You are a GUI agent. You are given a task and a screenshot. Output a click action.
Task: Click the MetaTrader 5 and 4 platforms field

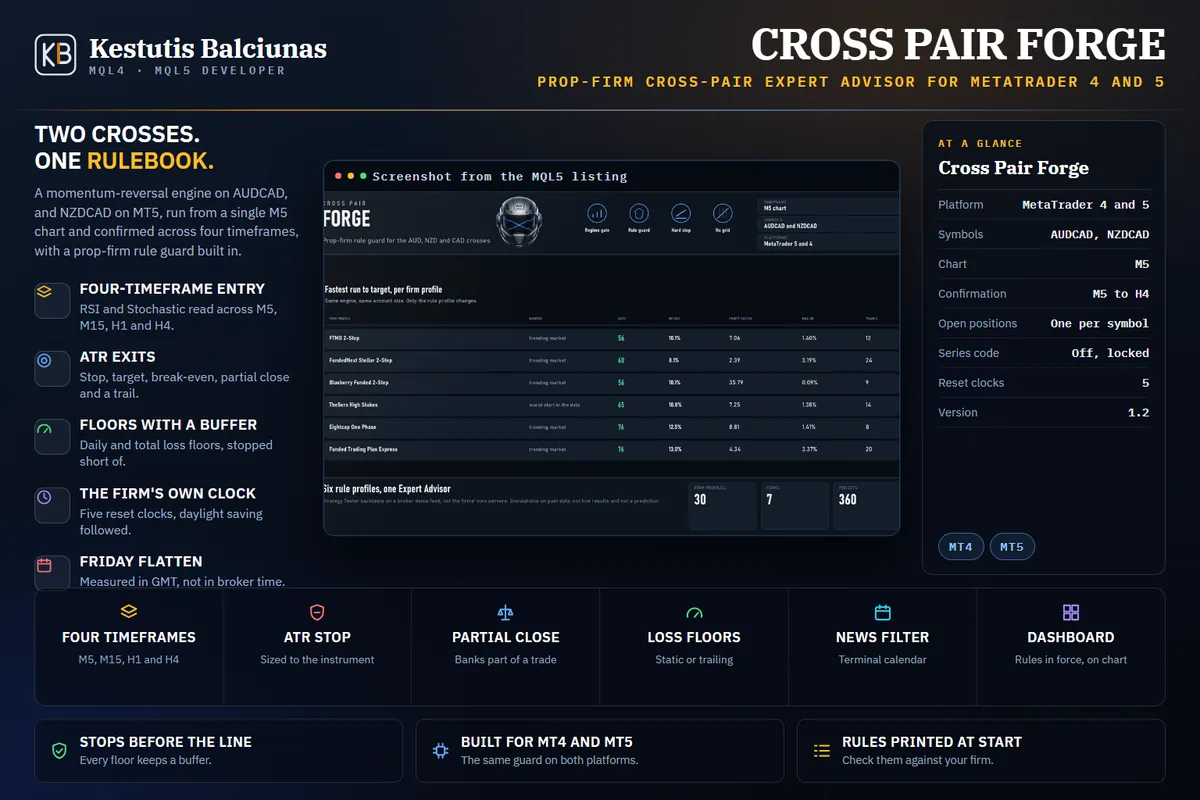pyautogui.click(x=829, y=240)
